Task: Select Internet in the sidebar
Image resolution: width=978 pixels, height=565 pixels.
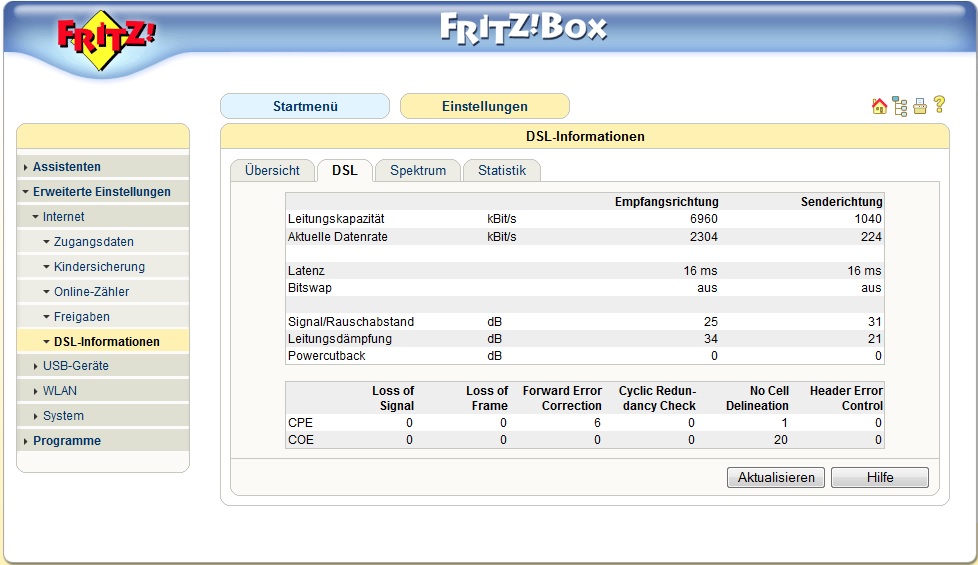Action: click(x=64, y=216)
